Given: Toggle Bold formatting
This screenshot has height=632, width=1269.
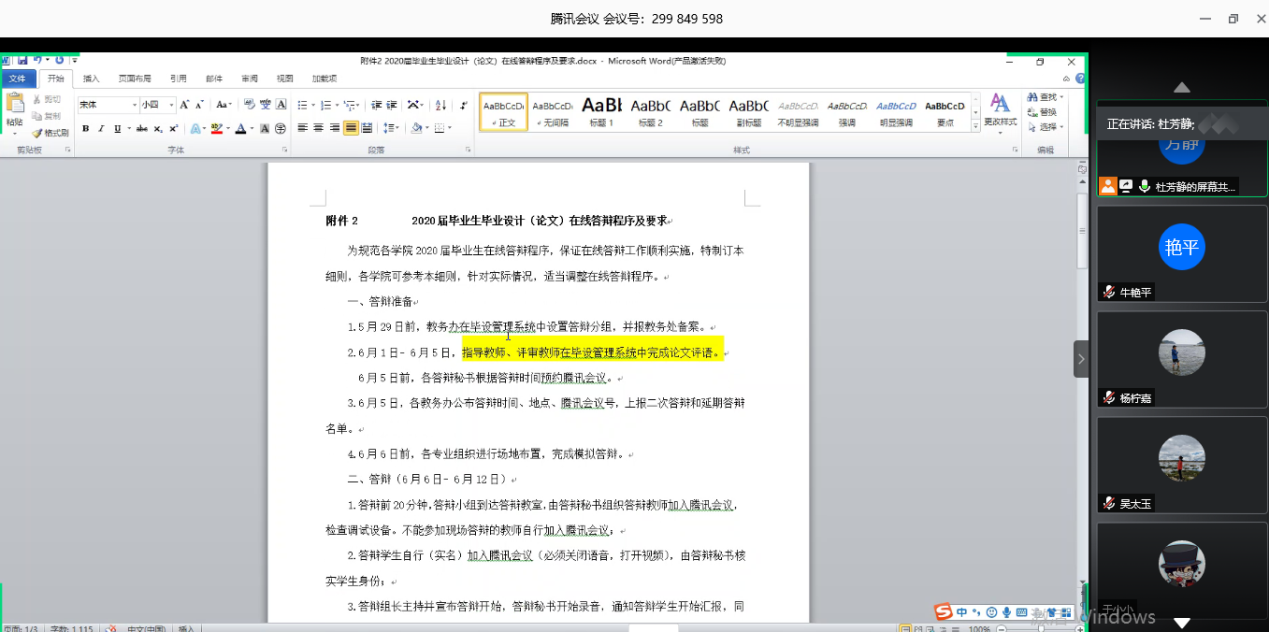Looking at the screenshot, I should pyautogui.click(x=86, y=129).
